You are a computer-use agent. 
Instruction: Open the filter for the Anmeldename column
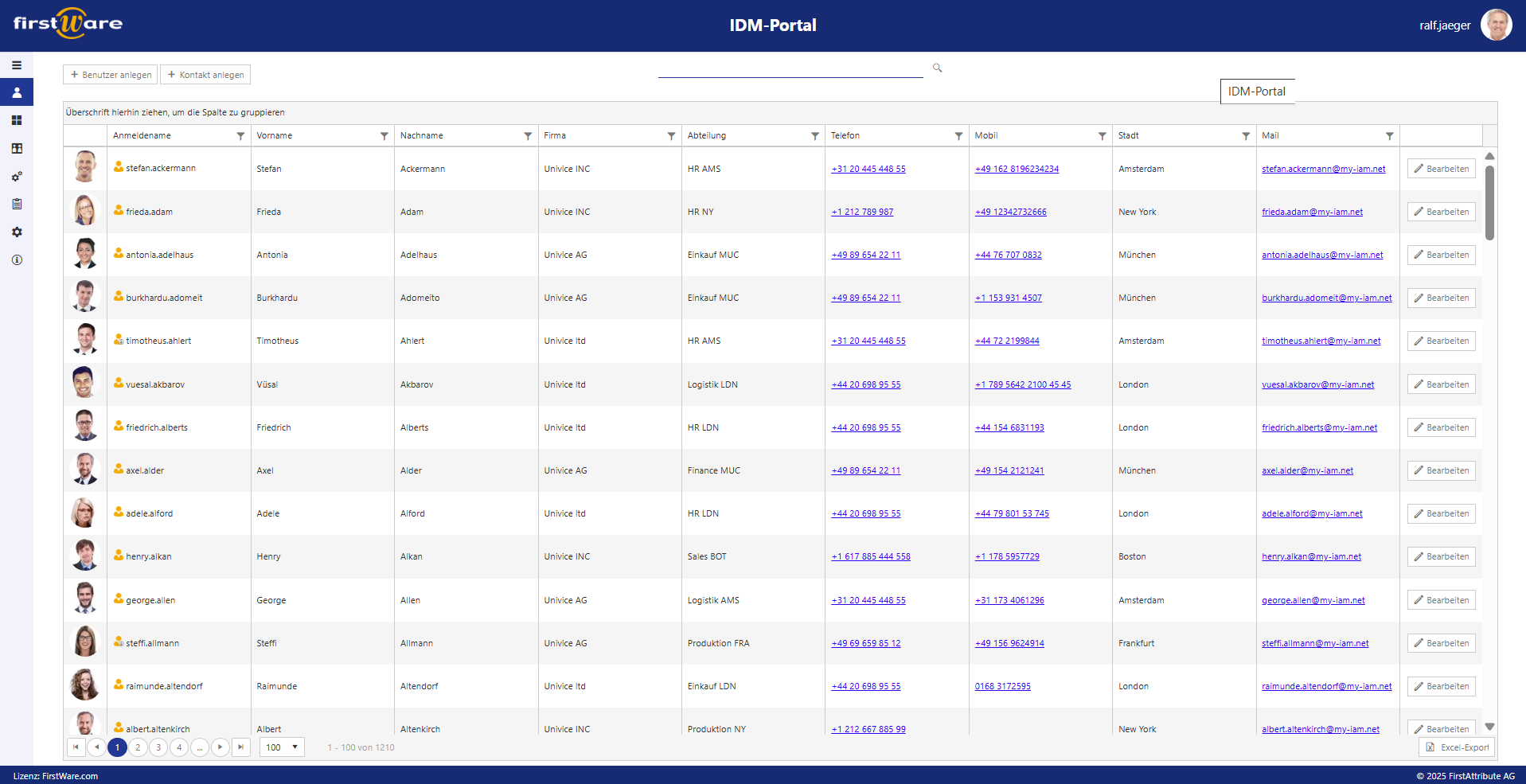pos(240,136)
